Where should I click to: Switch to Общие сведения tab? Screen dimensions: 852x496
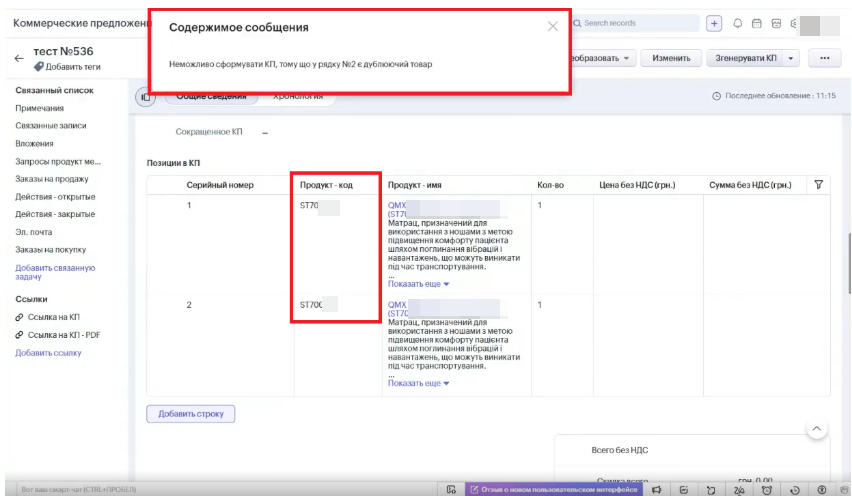click(x=211, y=97)
